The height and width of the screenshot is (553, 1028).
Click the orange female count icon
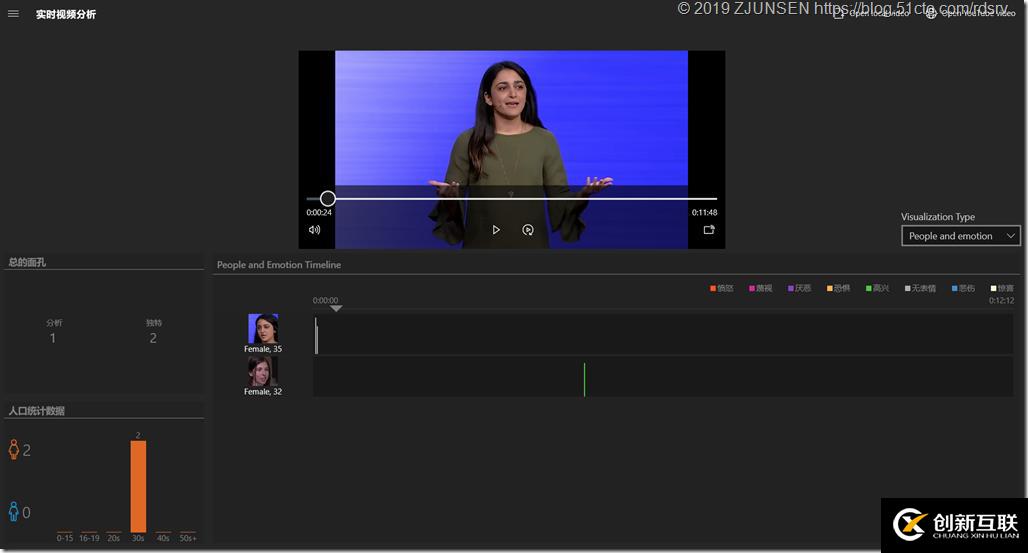click(14, 449)
